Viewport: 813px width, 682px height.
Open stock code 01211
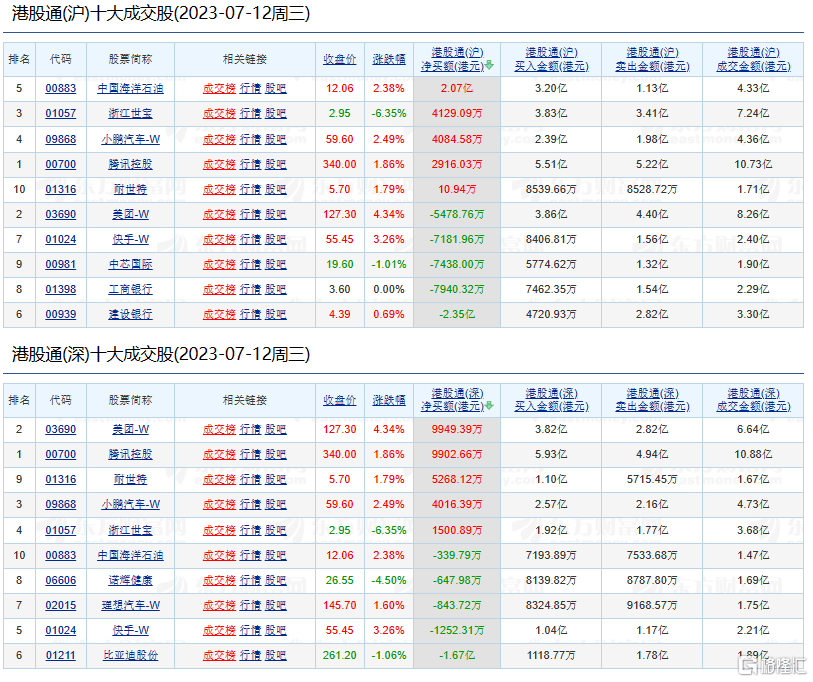pyautogui.click(x=61, y=656)
